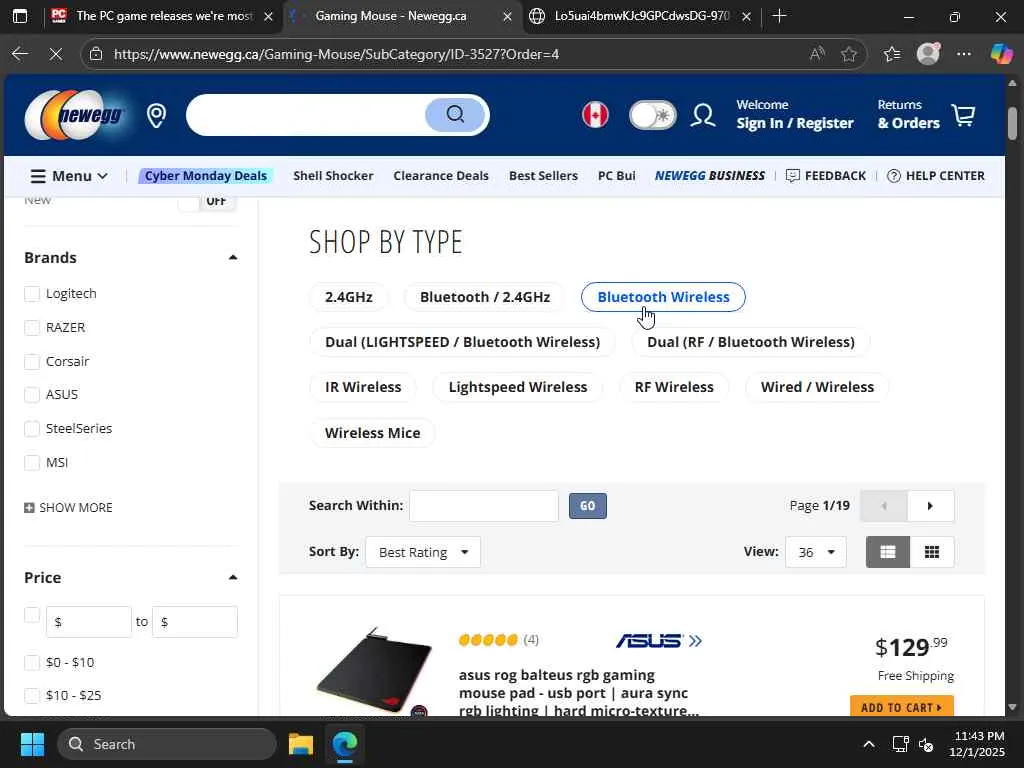
Task: Open the shopping cart icon
Action: [963, 115]
